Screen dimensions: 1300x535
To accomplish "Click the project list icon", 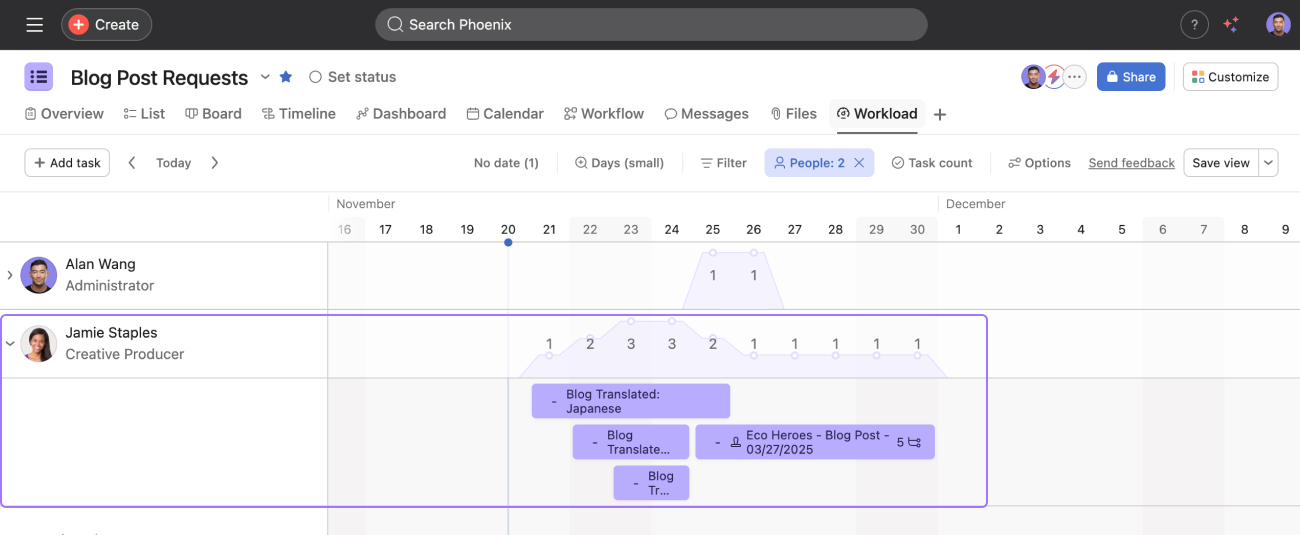I will 39,77.
